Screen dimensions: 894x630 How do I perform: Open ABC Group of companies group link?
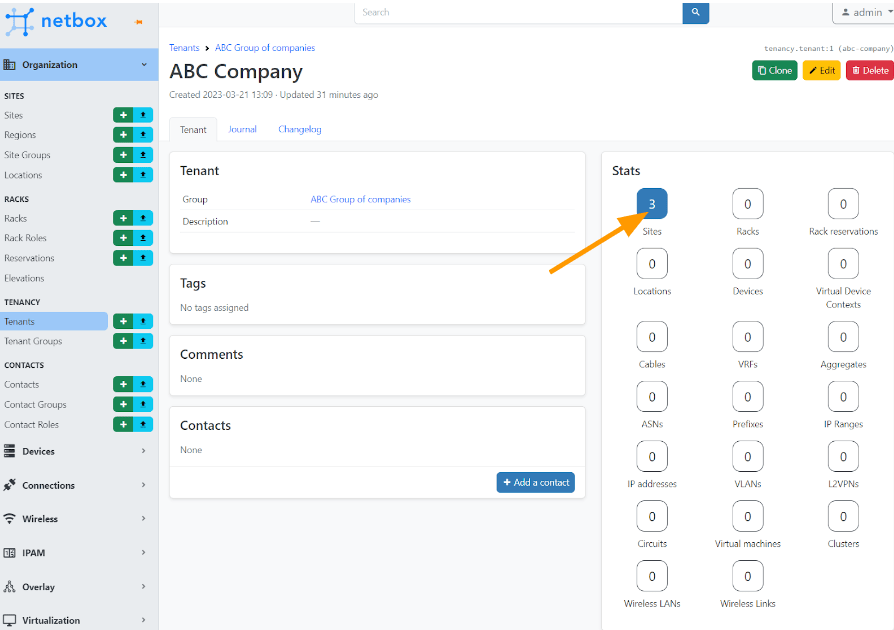(360, 200)
